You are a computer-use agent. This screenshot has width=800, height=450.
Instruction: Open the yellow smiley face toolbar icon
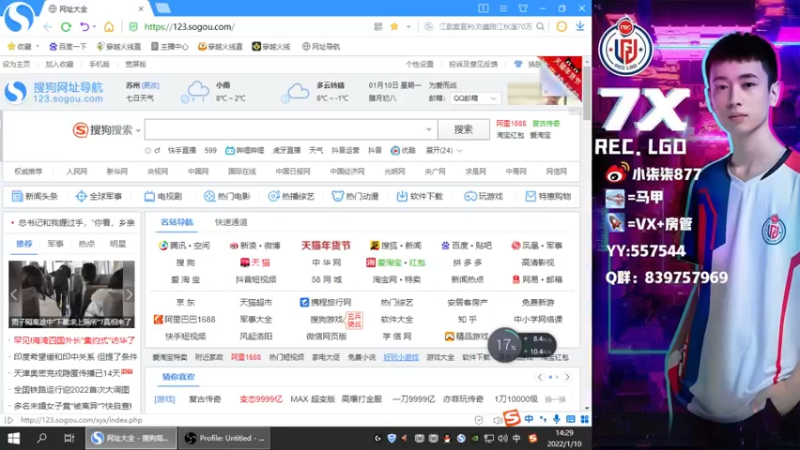pyautogui.click(x=561, y=27)
